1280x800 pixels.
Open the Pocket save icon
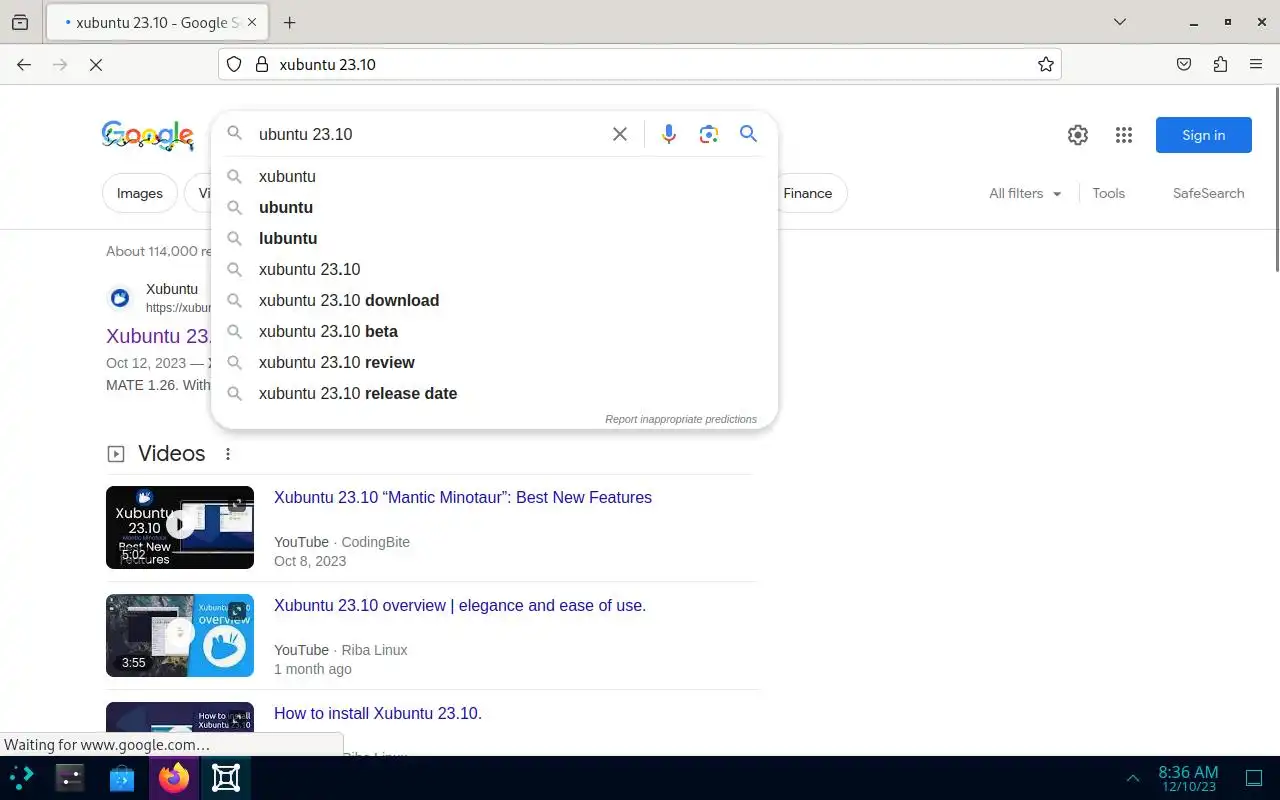pos(1184,64)
